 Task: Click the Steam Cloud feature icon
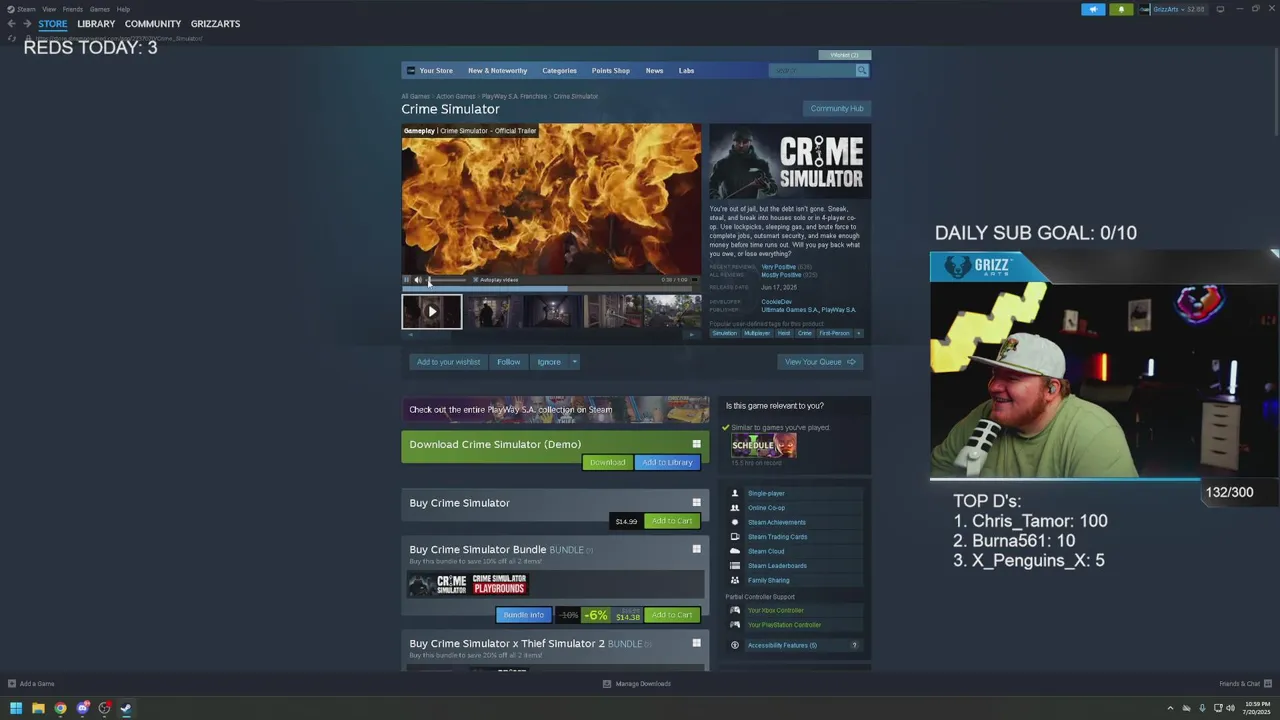[x=735, y=551]
